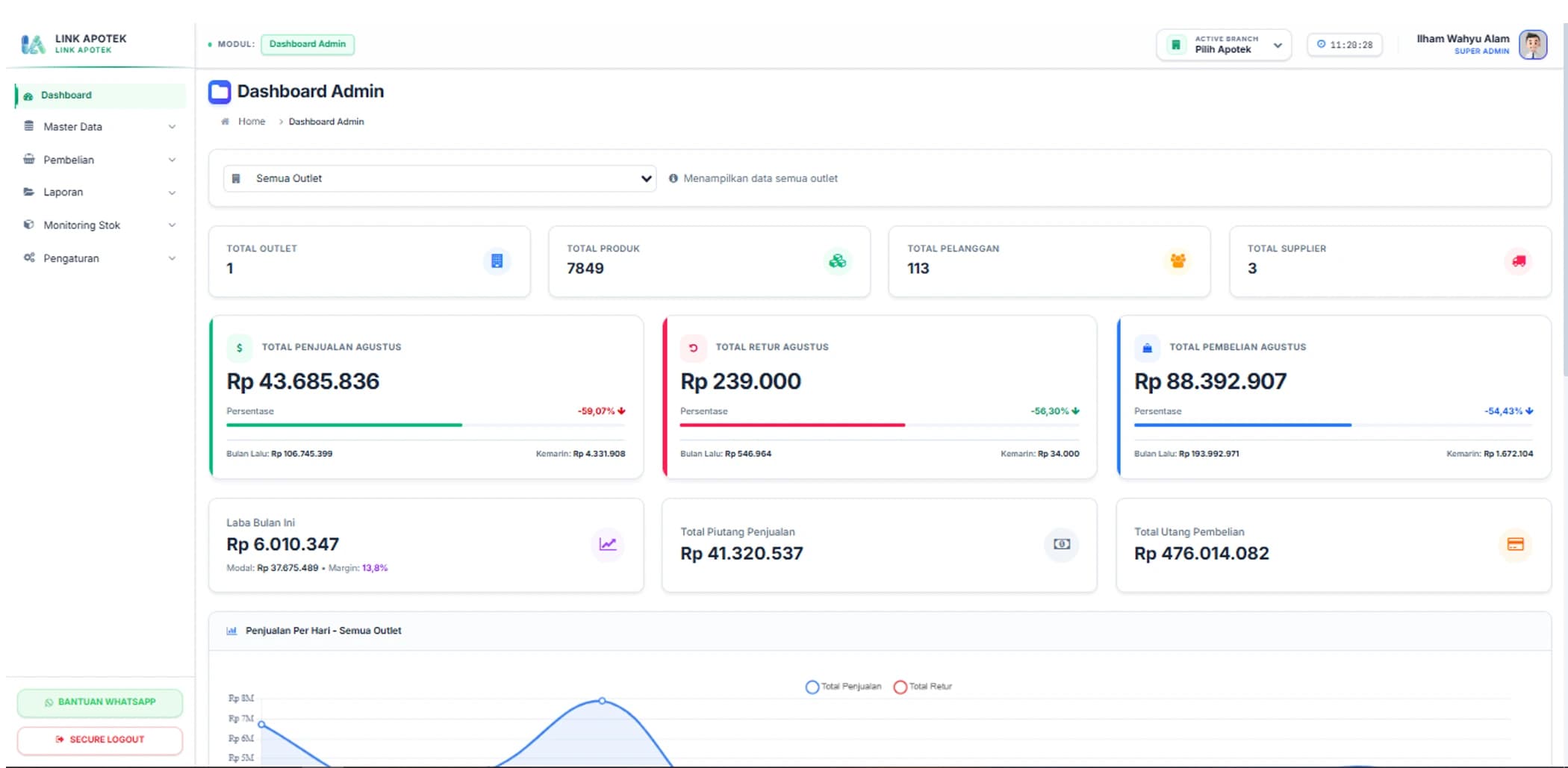This screenshot has height=768, width=1568.
Task: Click the Rp 43.685.836 sales value
Action: (x=303, y=381)
